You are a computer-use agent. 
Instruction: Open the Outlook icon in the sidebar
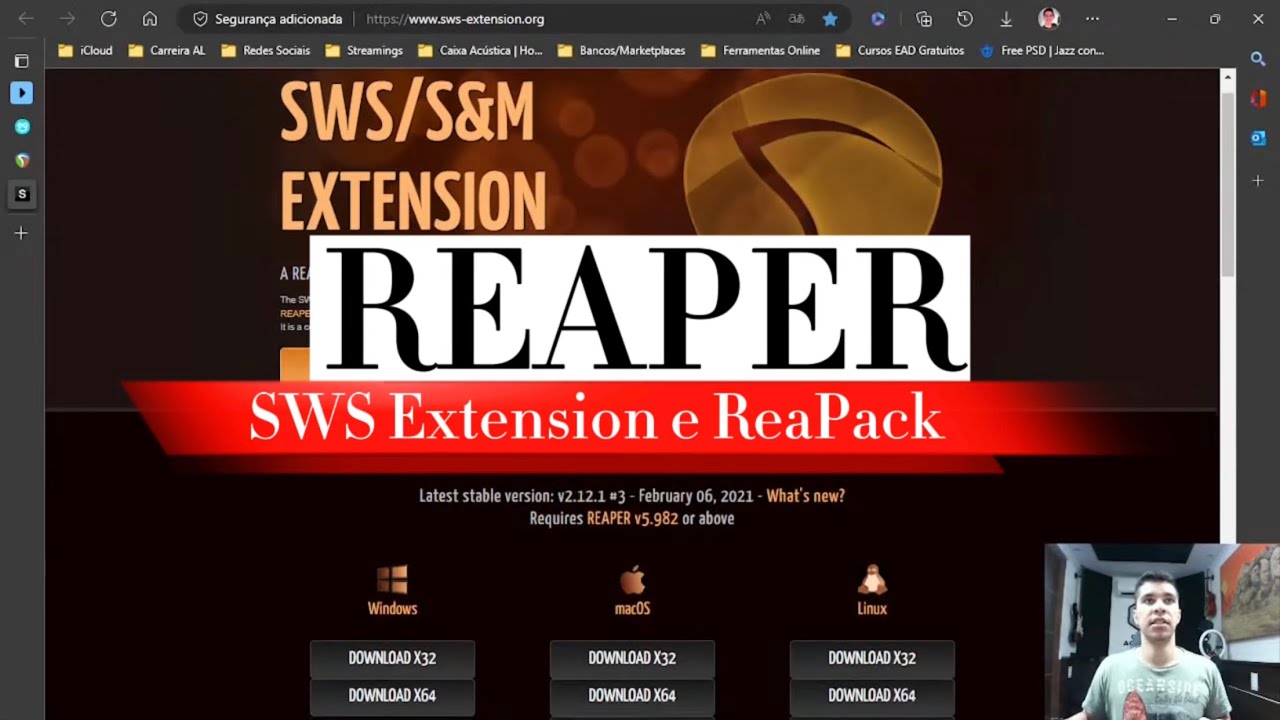1258,138
